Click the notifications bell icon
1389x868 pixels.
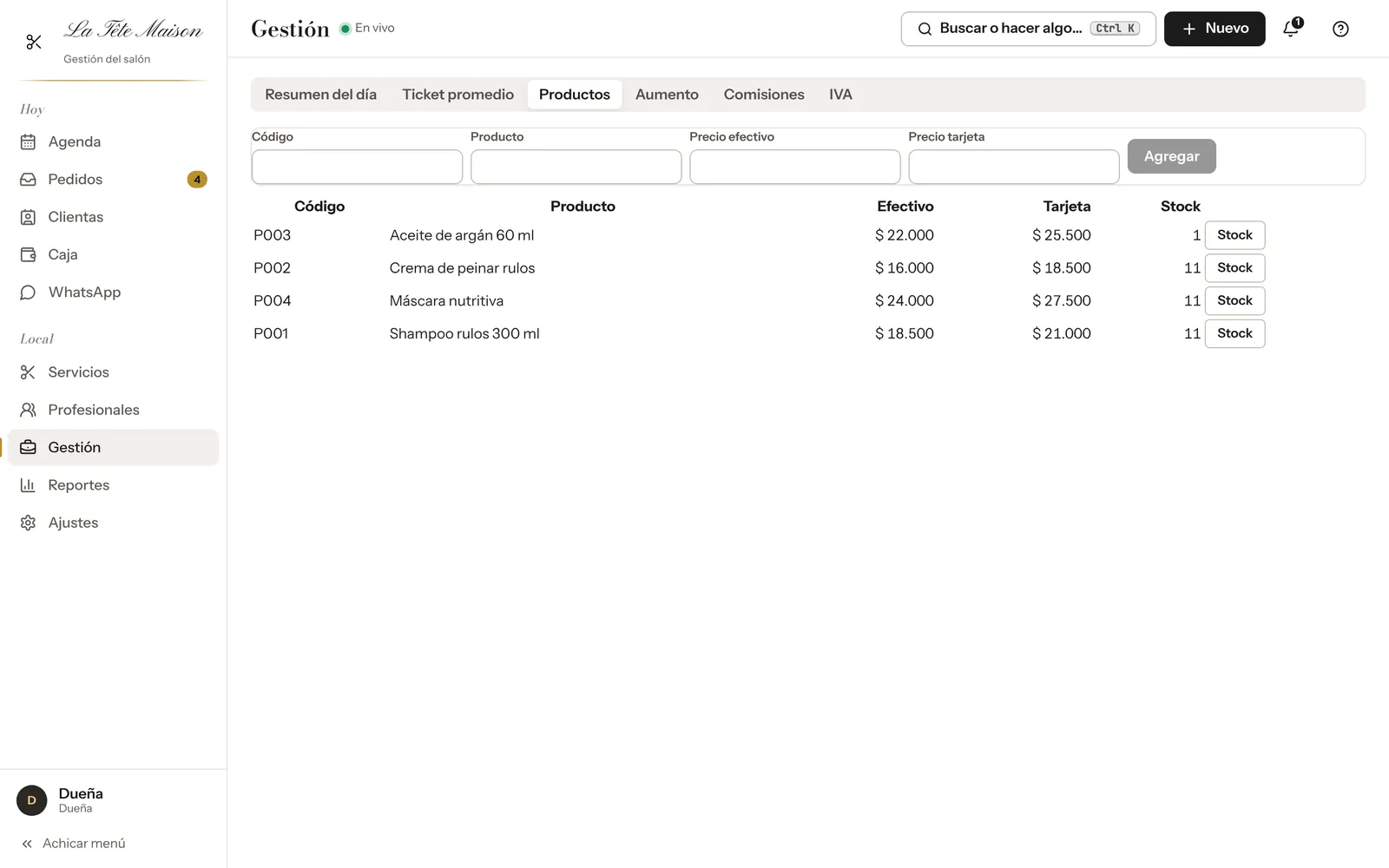(x=1292, y=29)
